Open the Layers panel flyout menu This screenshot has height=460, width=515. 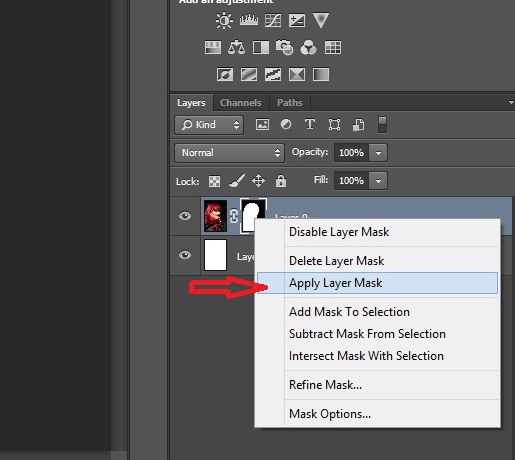(511, 102)
